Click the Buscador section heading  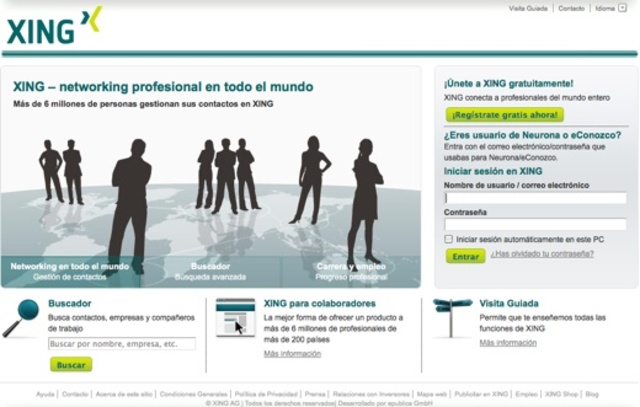[x=70, y=303]
